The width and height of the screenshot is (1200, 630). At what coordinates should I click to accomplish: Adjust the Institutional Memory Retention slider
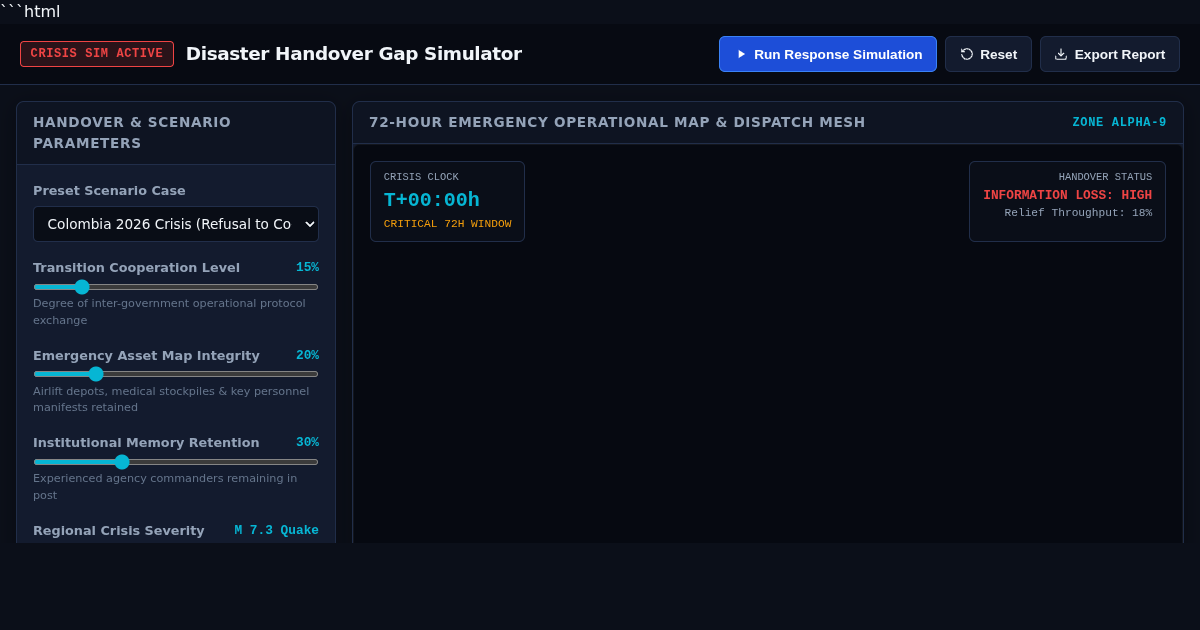point(176,462)
